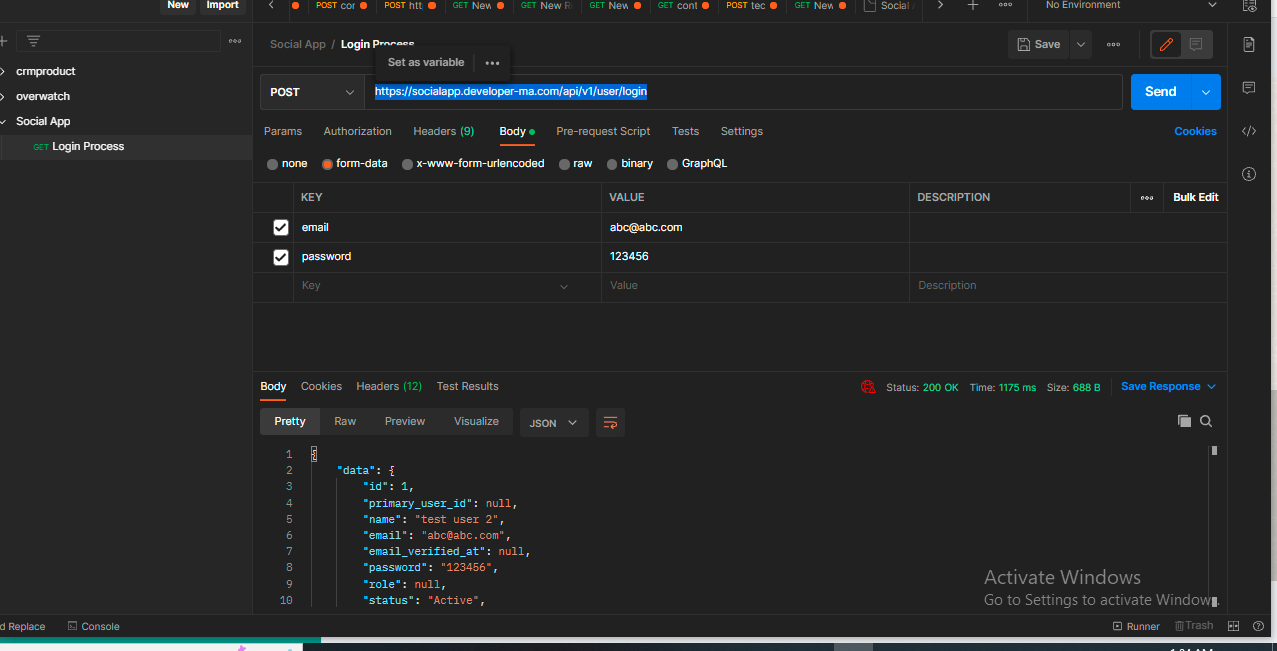
Task: Click the documentation icon in right sidebar
Action: (1249, 44)
